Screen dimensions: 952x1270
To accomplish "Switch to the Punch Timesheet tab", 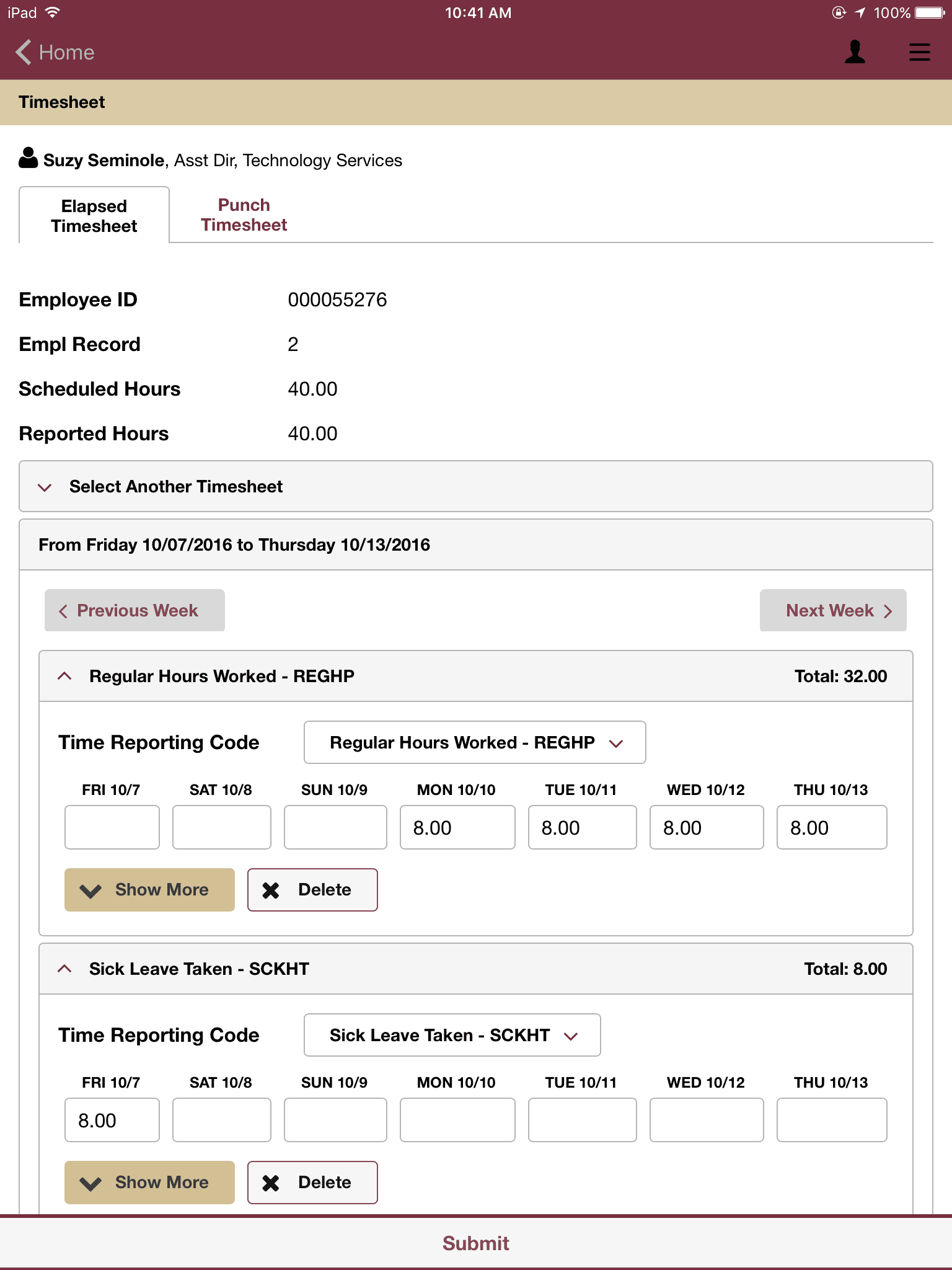I will (244, 215).
